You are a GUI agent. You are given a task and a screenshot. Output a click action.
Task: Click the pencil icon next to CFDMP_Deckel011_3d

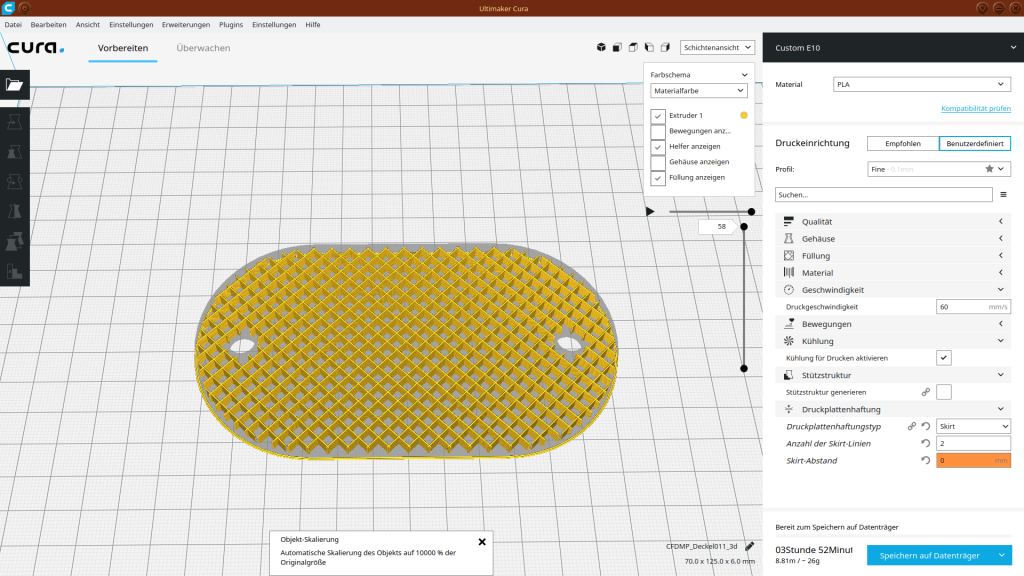click(x=750, y=546)
